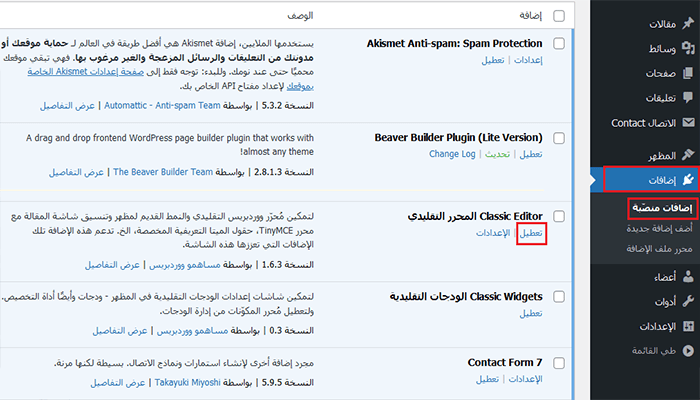Check the Akismet Anti-spam plugin checkbox
The image size is (700, 400).
coord(558,44)
